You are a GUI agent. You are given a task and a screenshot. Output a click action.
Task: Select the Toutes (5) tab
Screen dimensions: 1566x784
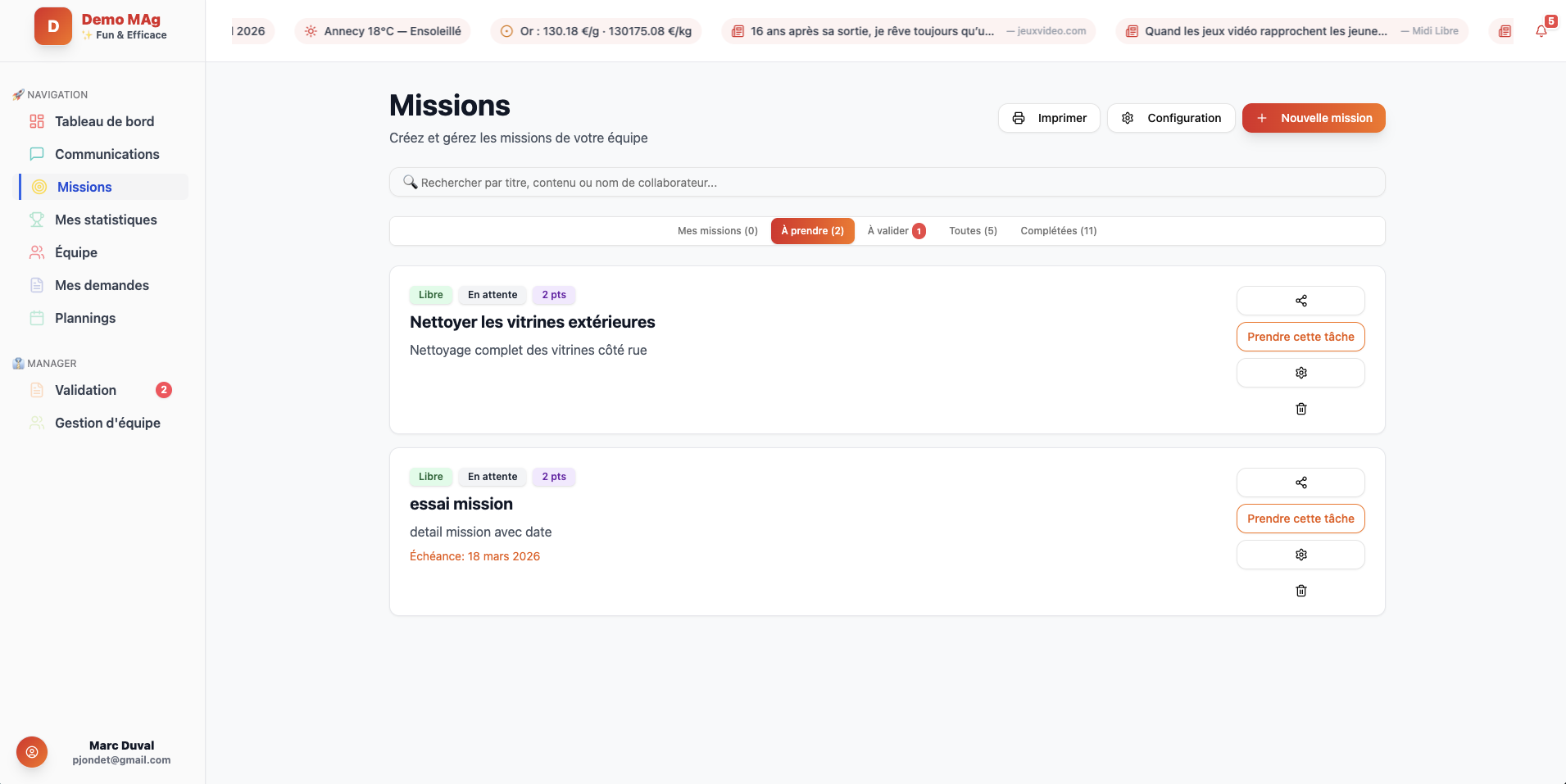pyautogui.click(x=973, y=230)
